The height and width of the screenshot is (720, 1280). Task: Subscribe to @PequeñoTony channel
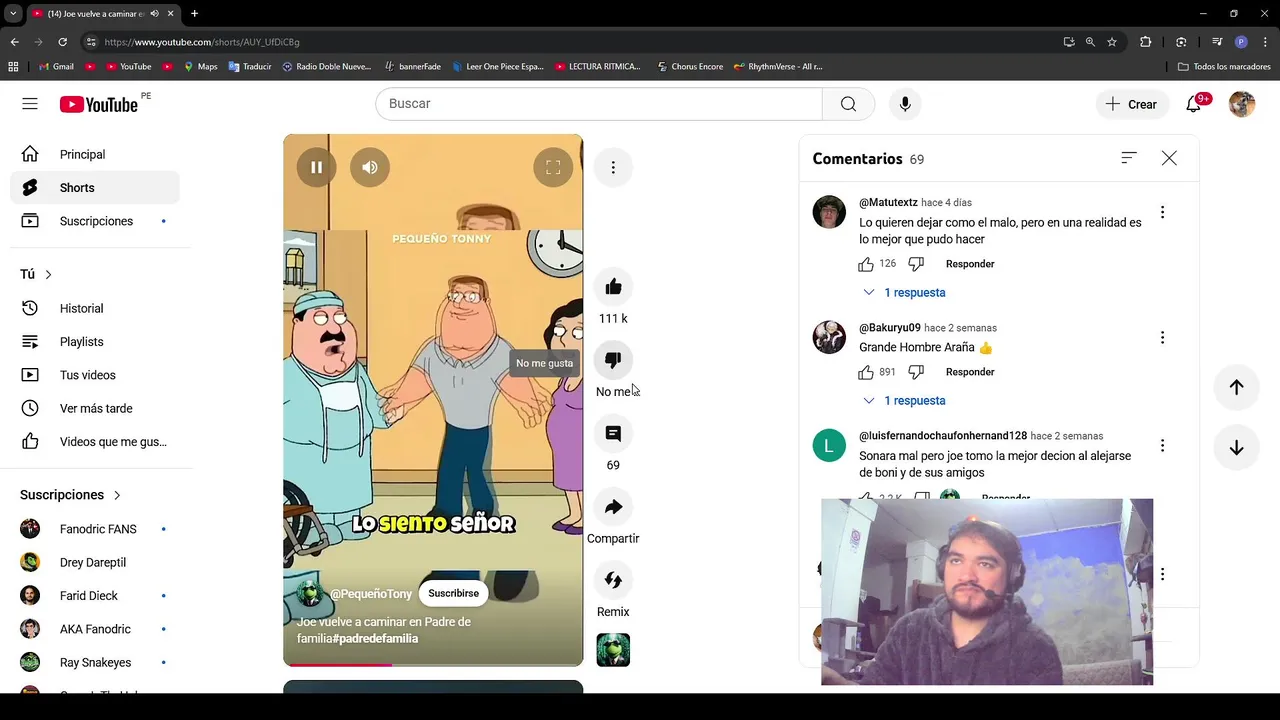[453, 593]
